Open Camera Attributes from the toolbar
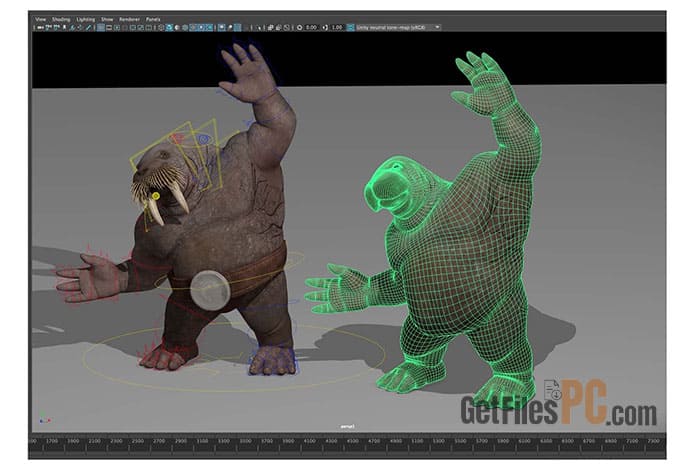The width and height of the screenshot is (700, 473). (57, 28)
